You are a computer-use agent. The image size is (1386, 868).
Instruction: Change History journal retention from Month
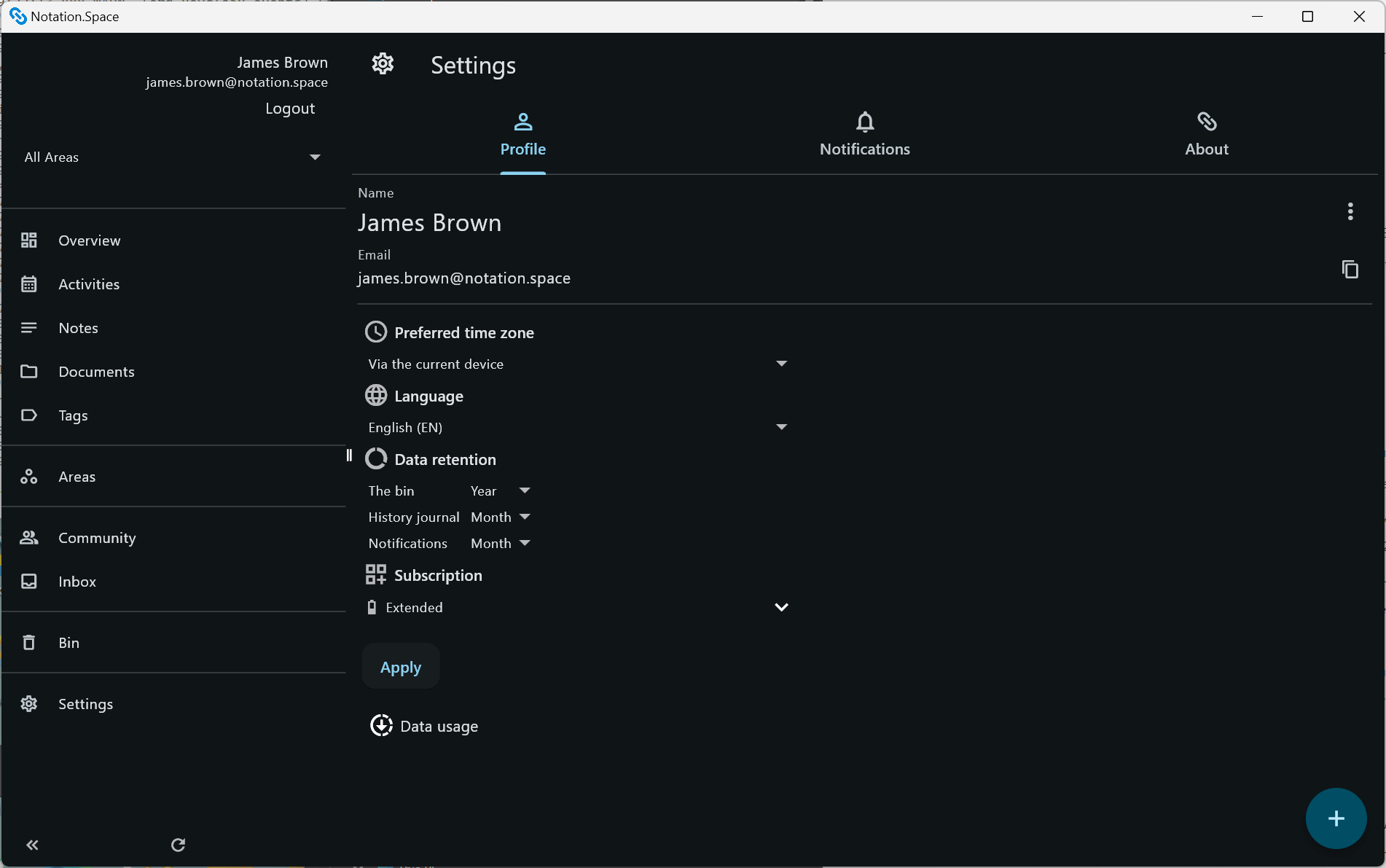coord(525,516)
